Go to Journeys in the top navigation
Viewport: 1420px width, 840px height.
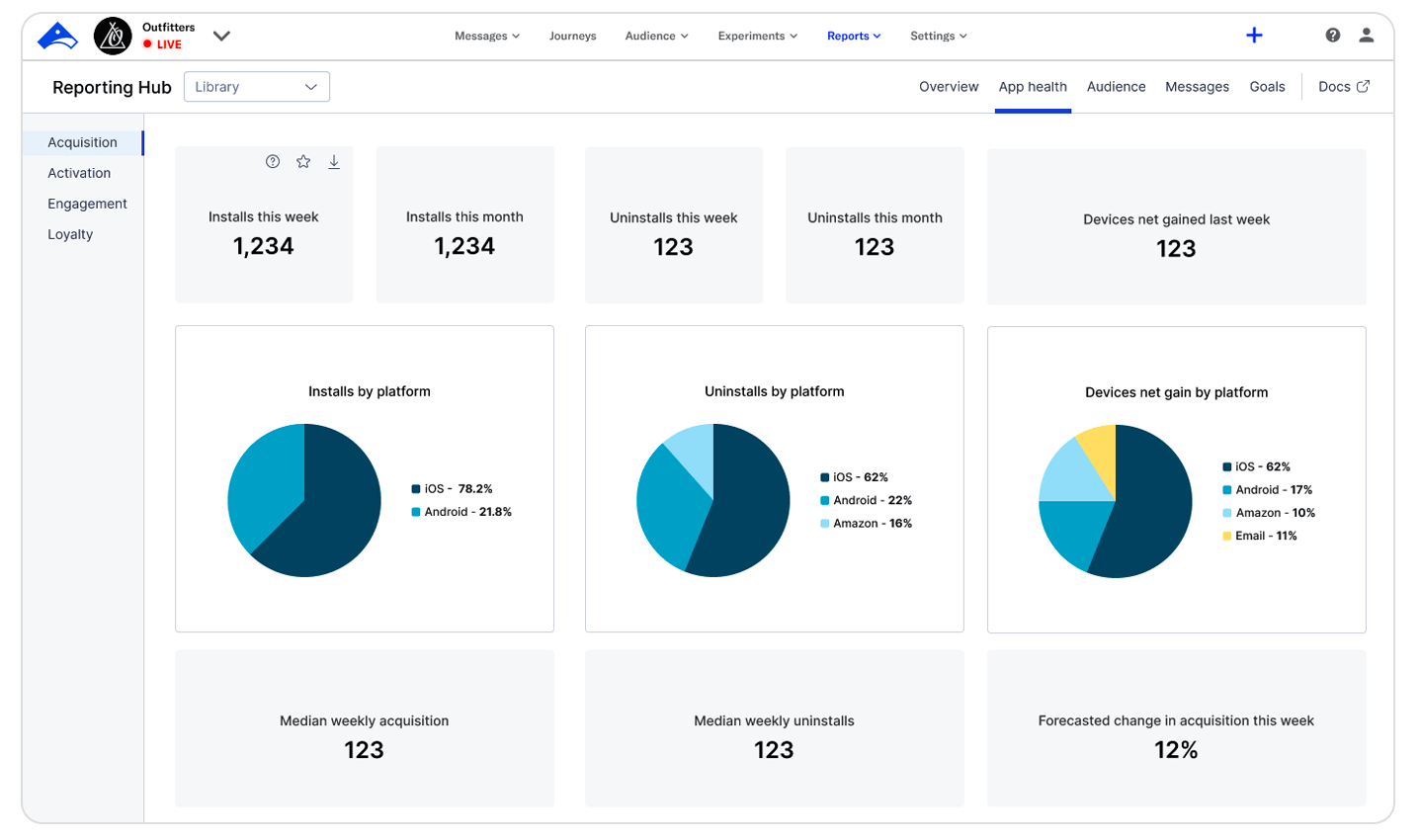[572, 37]
